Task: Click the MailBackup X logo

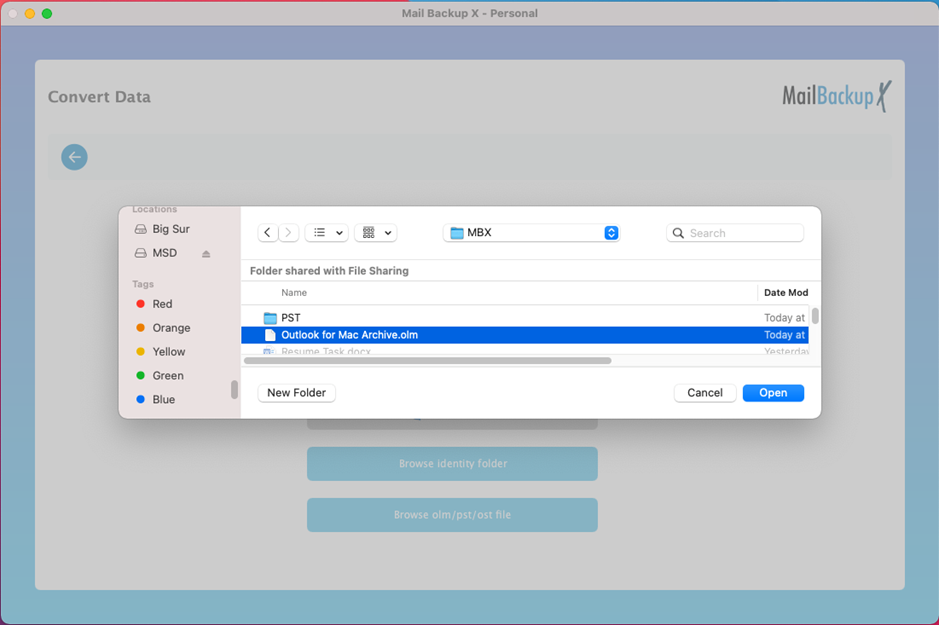Action: point(837,96)
